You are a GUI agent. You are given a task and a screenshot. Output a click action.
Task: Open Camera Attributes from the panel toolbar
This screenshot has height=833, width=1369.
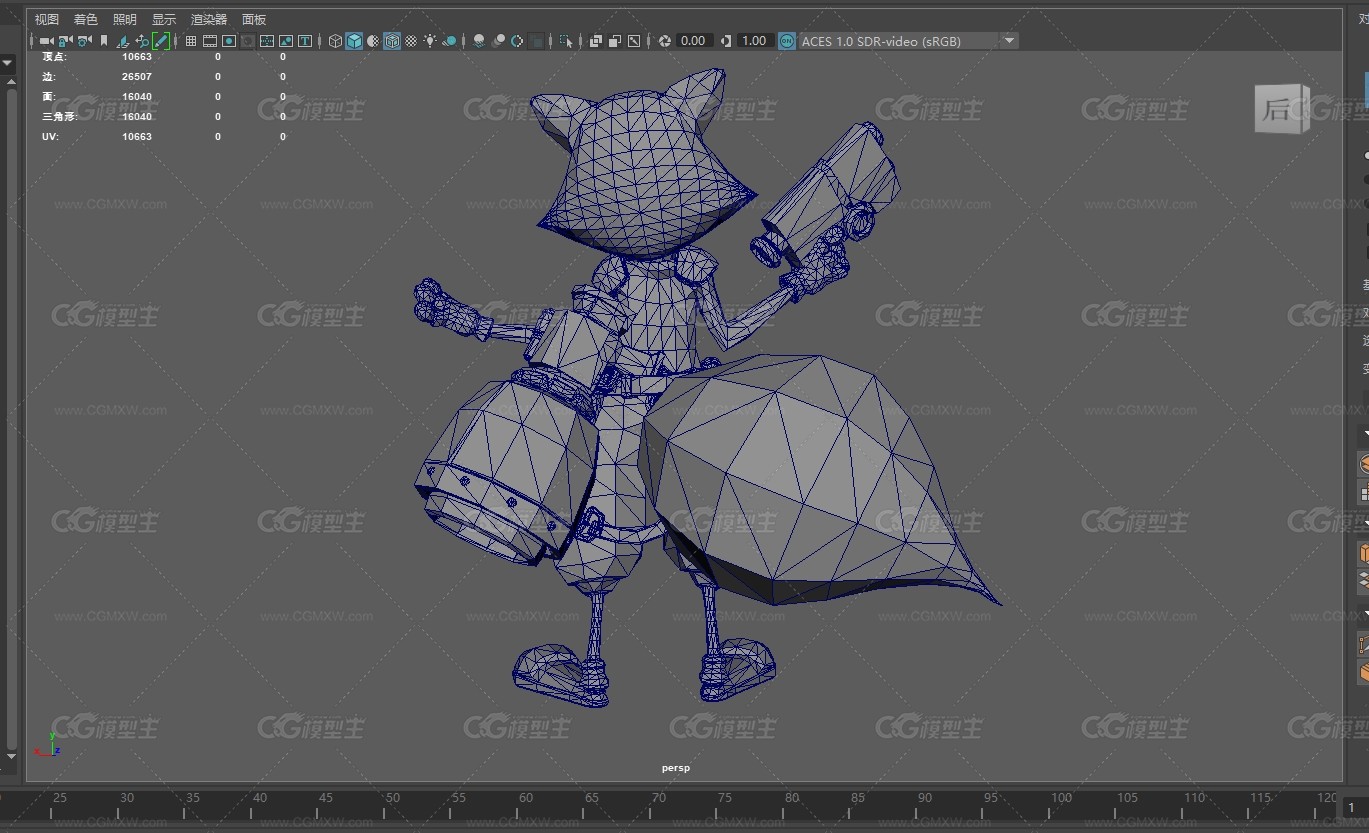[x=85, y=41]
